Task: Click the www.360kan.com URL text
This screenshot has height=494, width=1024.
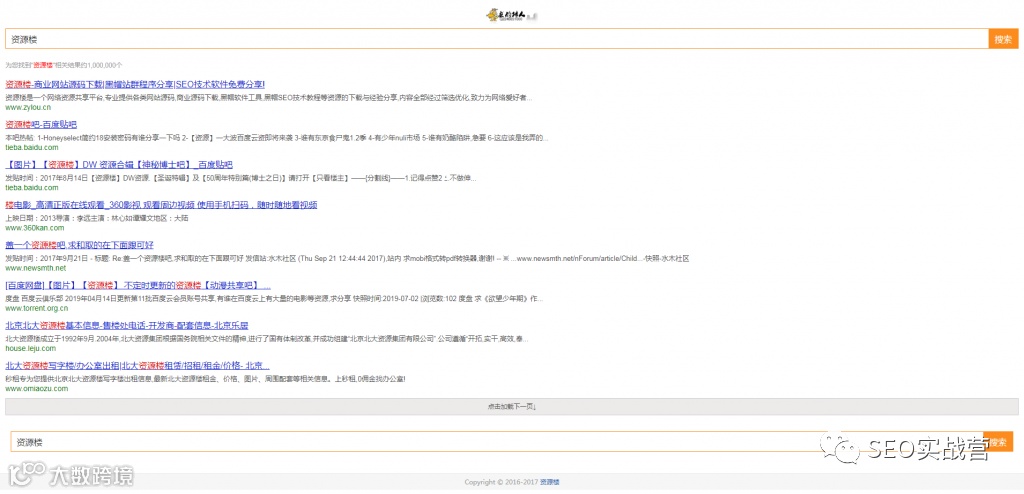Action: click(35, 228)
